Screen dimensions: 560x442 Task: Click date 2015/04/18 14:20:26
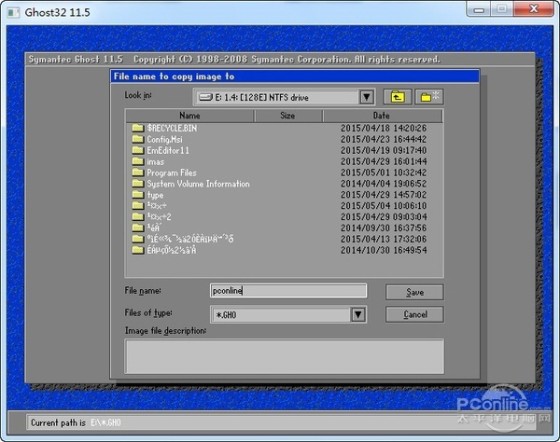point(384,128)
